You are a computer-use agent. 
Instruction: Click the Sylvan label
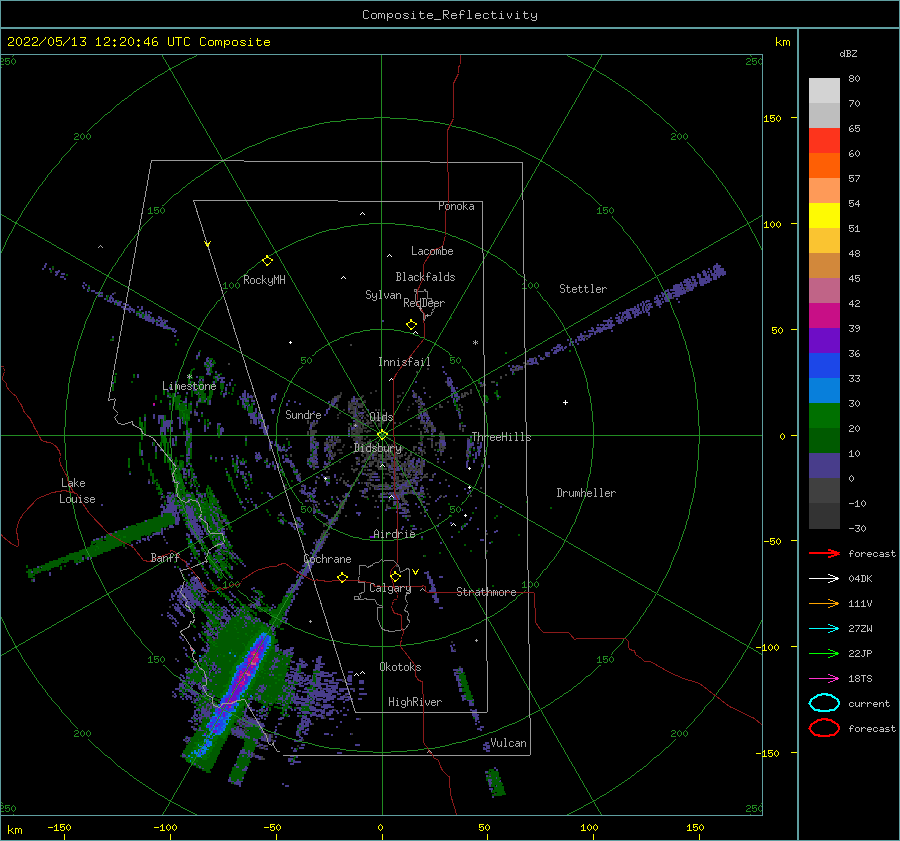pos(383,295)
